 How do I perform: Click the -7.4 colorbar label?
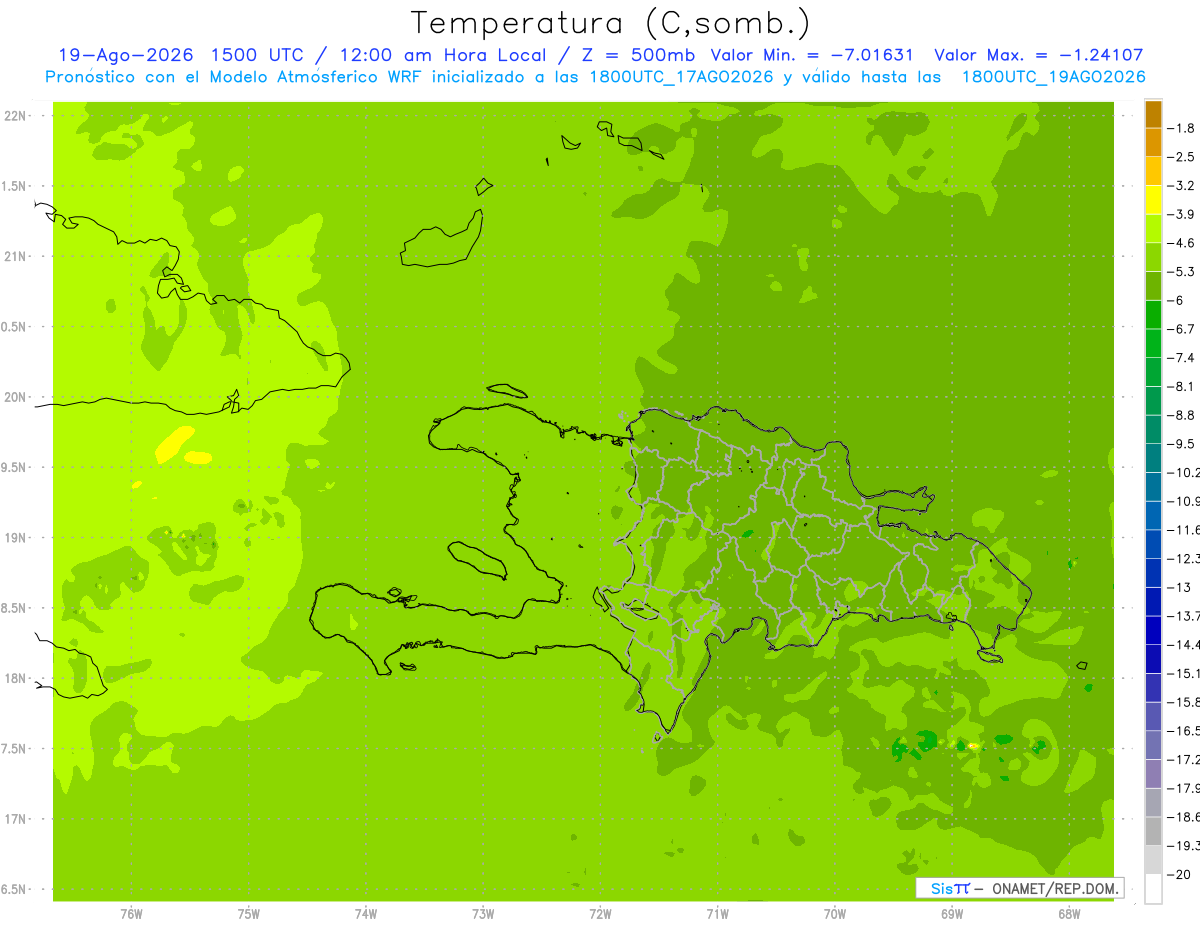(1181, 357)
